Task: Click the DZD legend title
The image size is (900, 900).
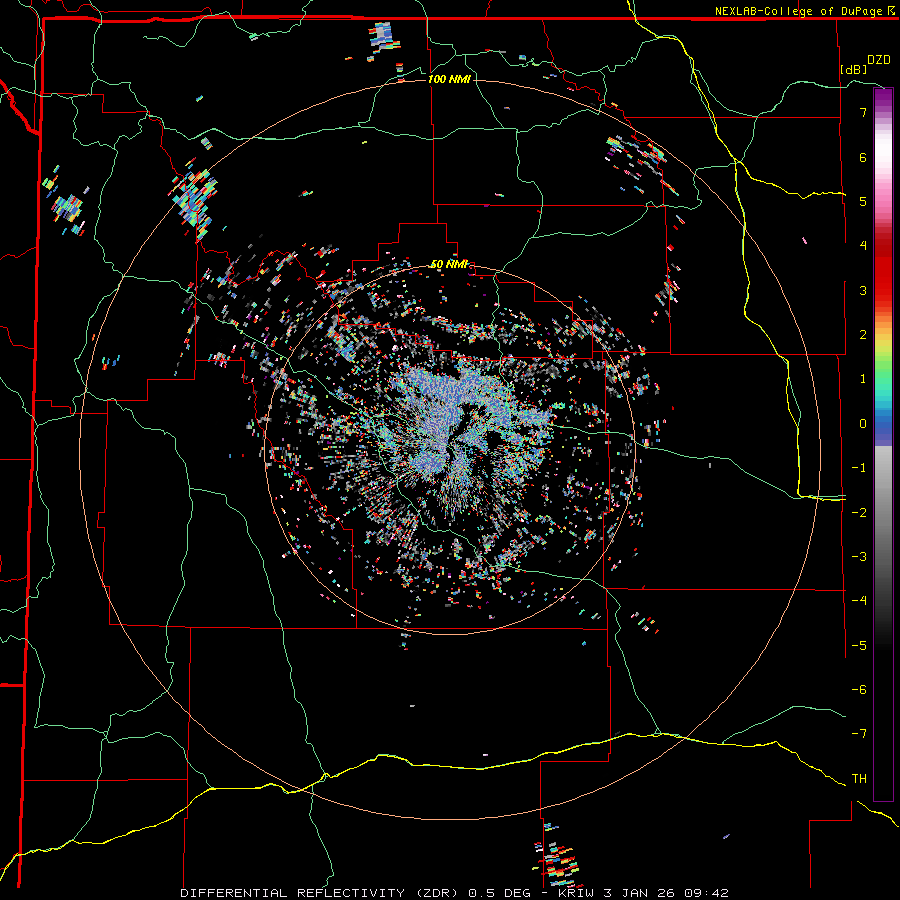Action: pyautogui.click(x=879, y=60)
